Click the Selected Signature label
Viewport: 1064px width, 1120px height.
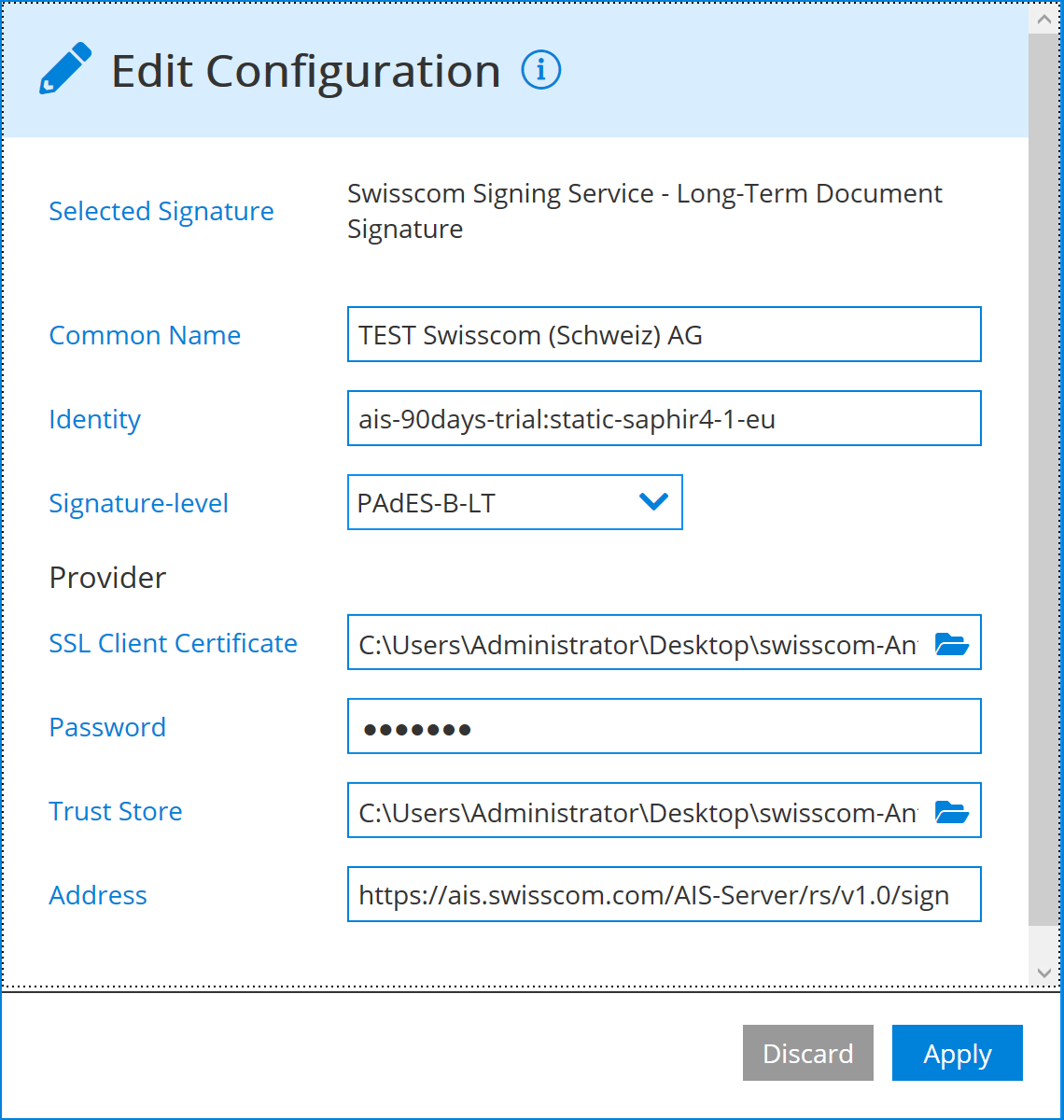[x=161, y=211]
